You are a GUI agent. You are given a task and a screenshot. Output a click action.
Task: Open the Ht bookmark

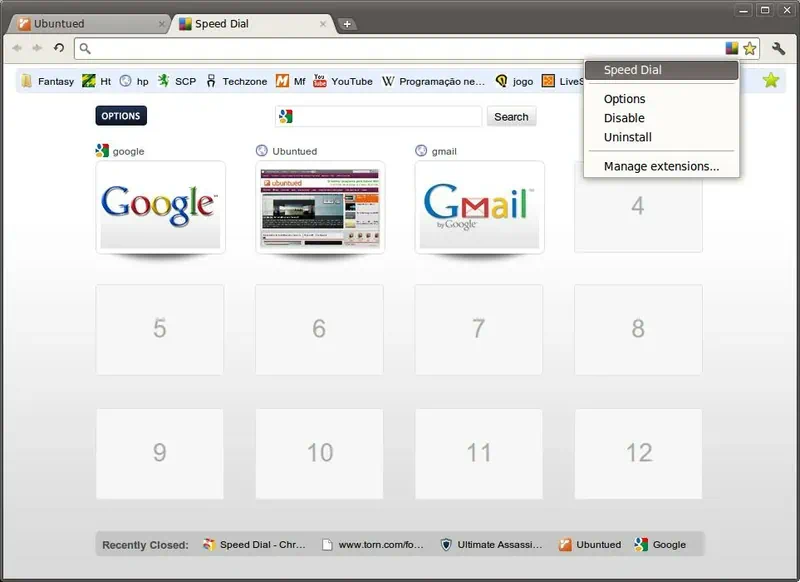96,81
